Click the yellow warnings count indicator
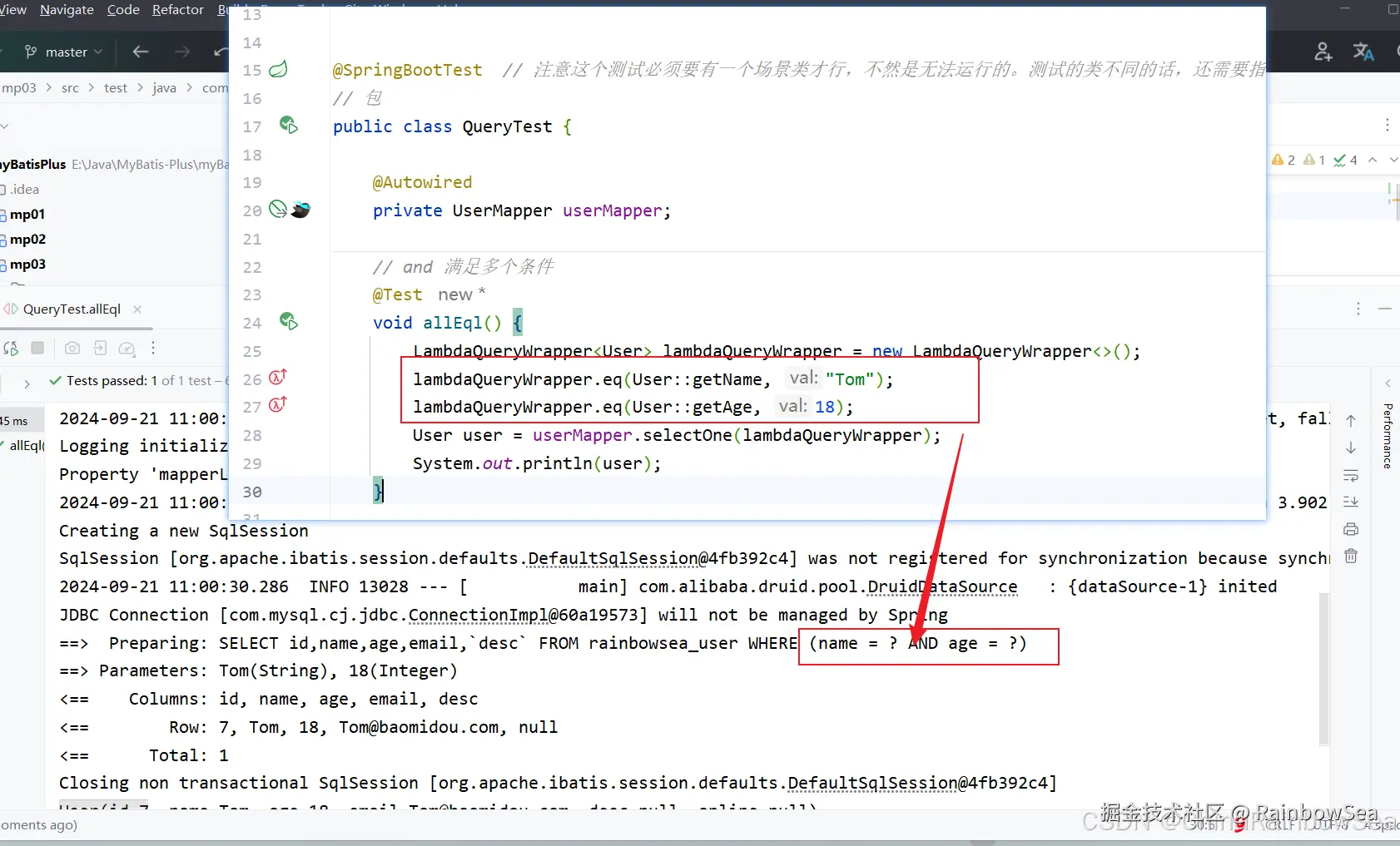Viewport: 1400px width, 846px height. coord(1283,160)
